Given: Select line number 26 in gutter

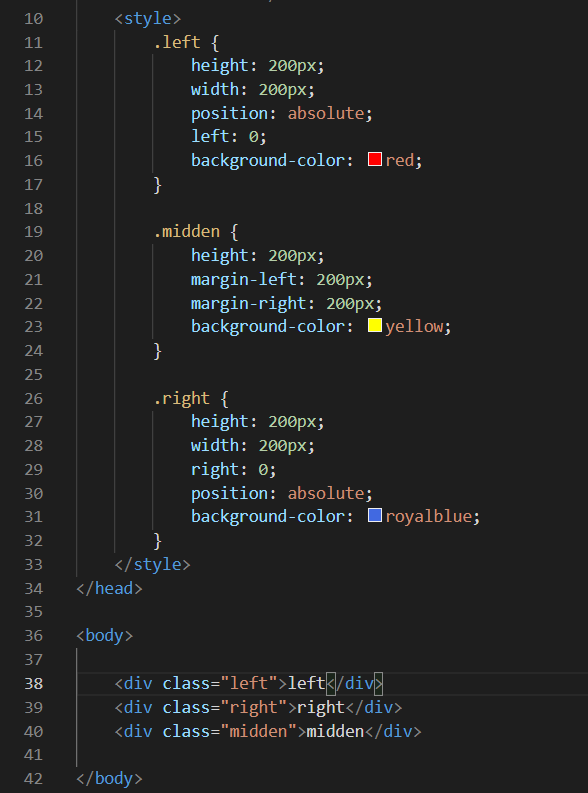Looking at the screenshot, I should (x=33, y=399).
